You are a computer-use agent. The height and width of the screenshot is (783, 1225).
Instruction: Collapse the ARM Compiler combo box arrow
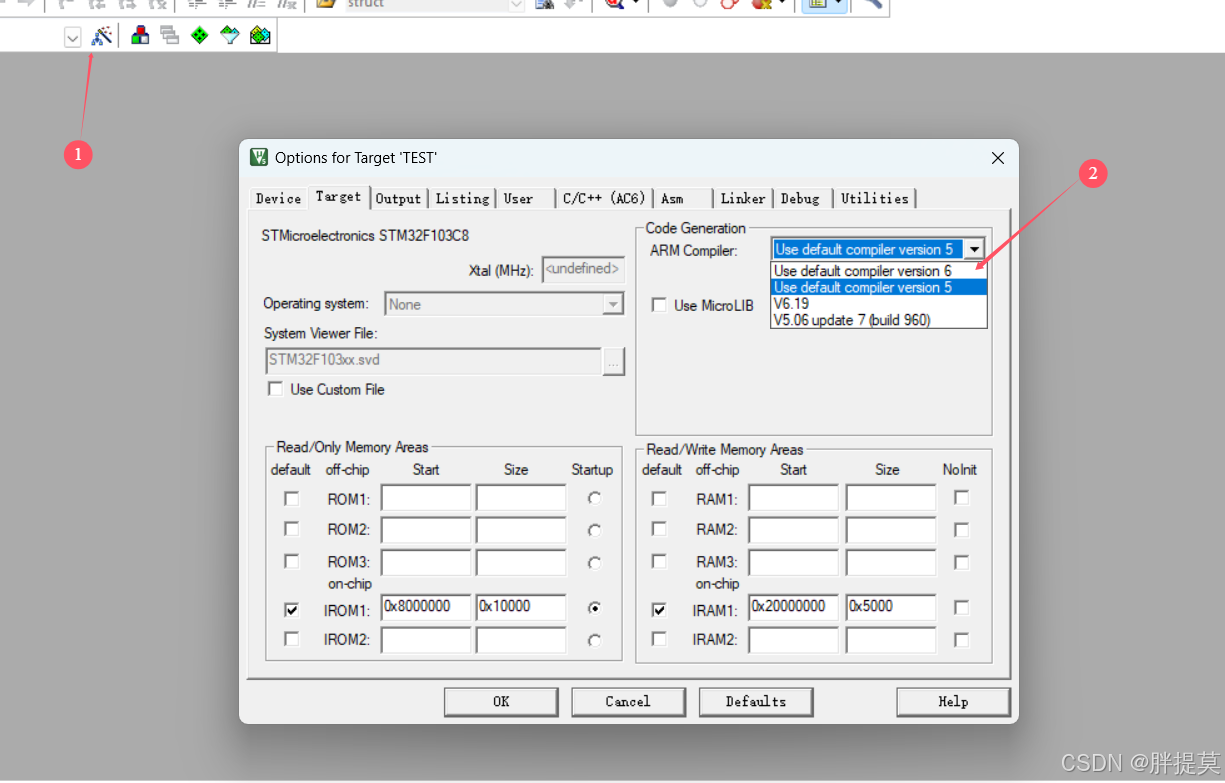[975, 250]
